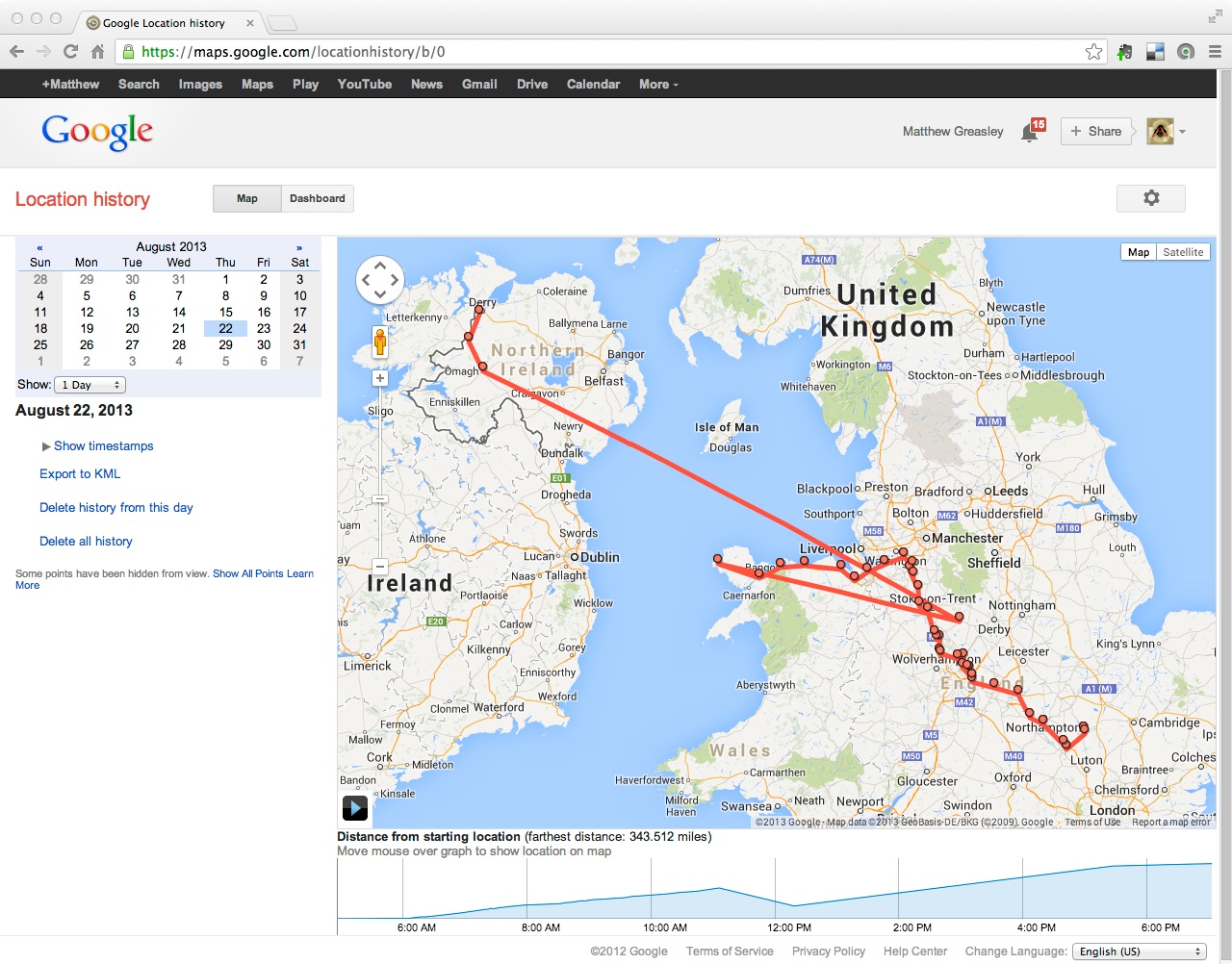1232x964 pixels.
Task: Bookmark page with the star icon
Action: (x=1093, y=52)
